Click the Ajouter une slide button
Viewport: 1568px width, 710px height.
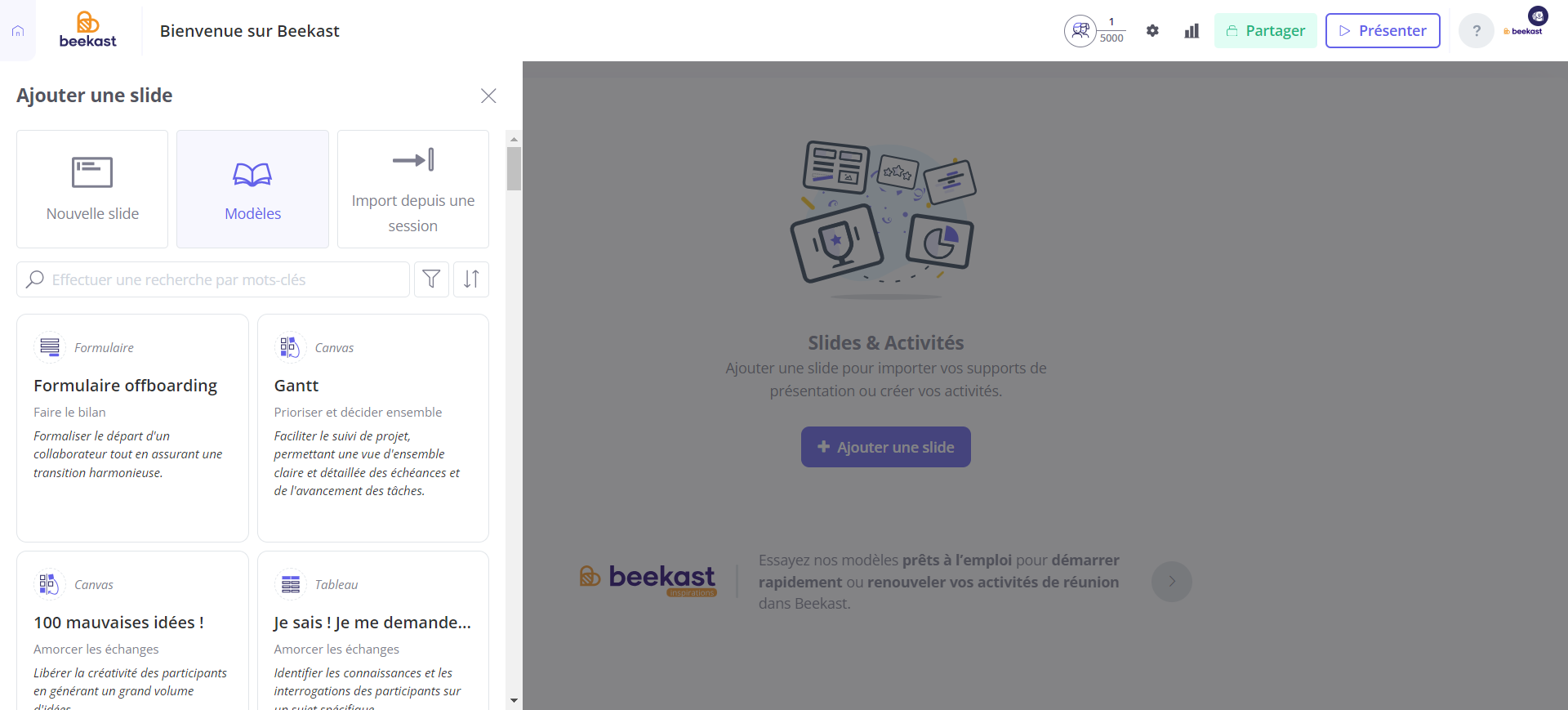click(x=886, y=447)
